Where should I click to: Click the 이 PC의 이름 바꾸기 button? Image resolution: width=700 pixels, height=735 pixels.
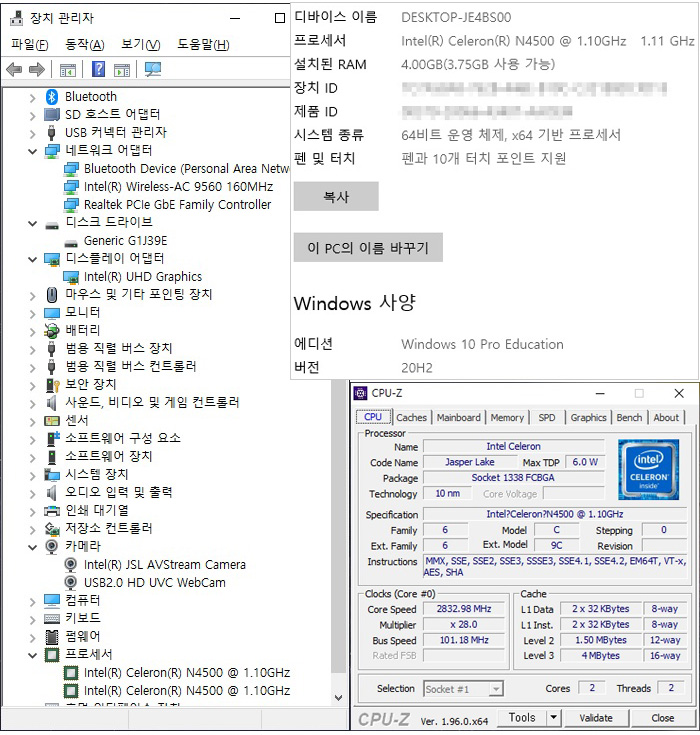click(368, 248)
